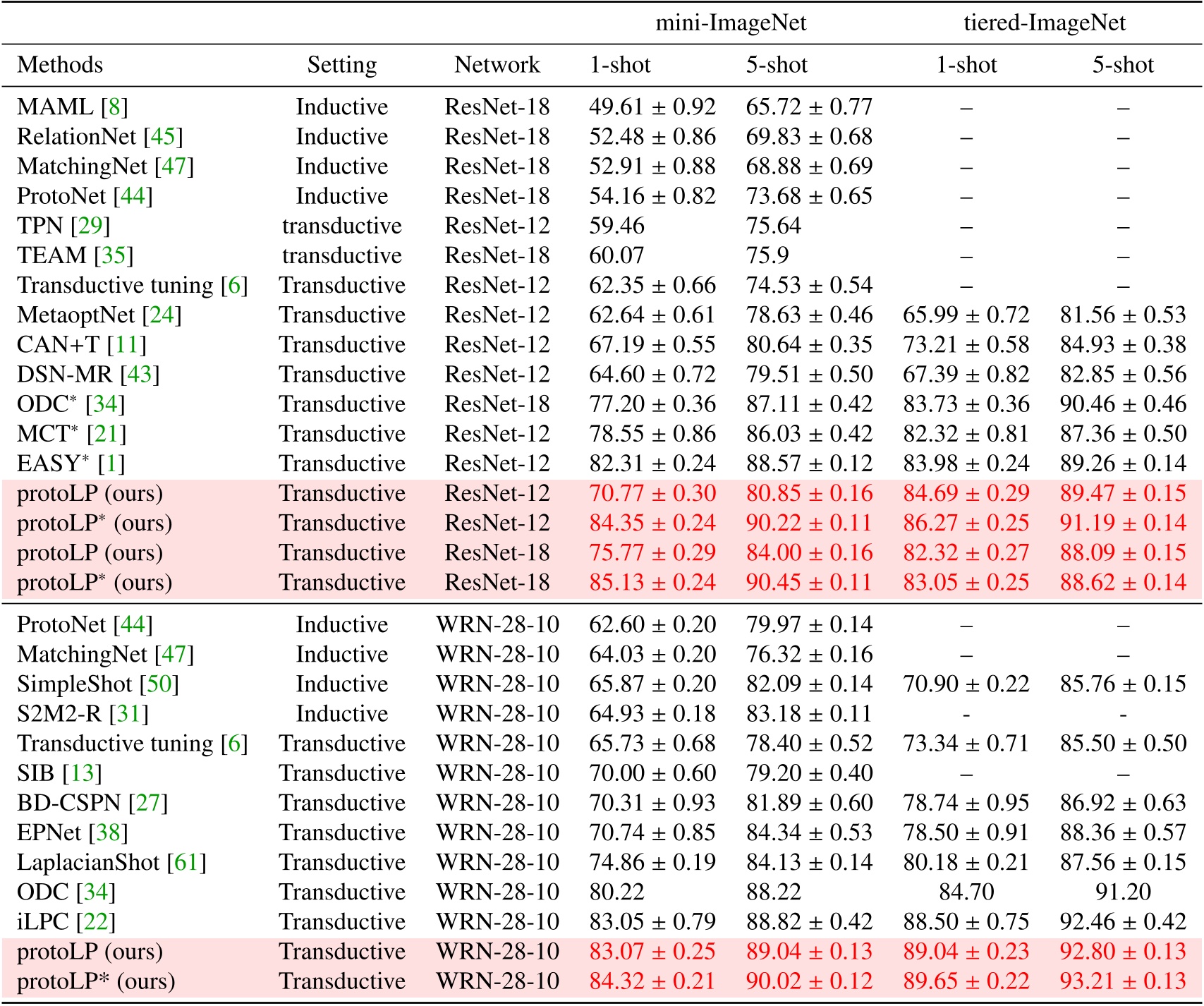
Task: Open citation 1 beside EASY*
Action: pyautogui.click(x=111, y=463)
